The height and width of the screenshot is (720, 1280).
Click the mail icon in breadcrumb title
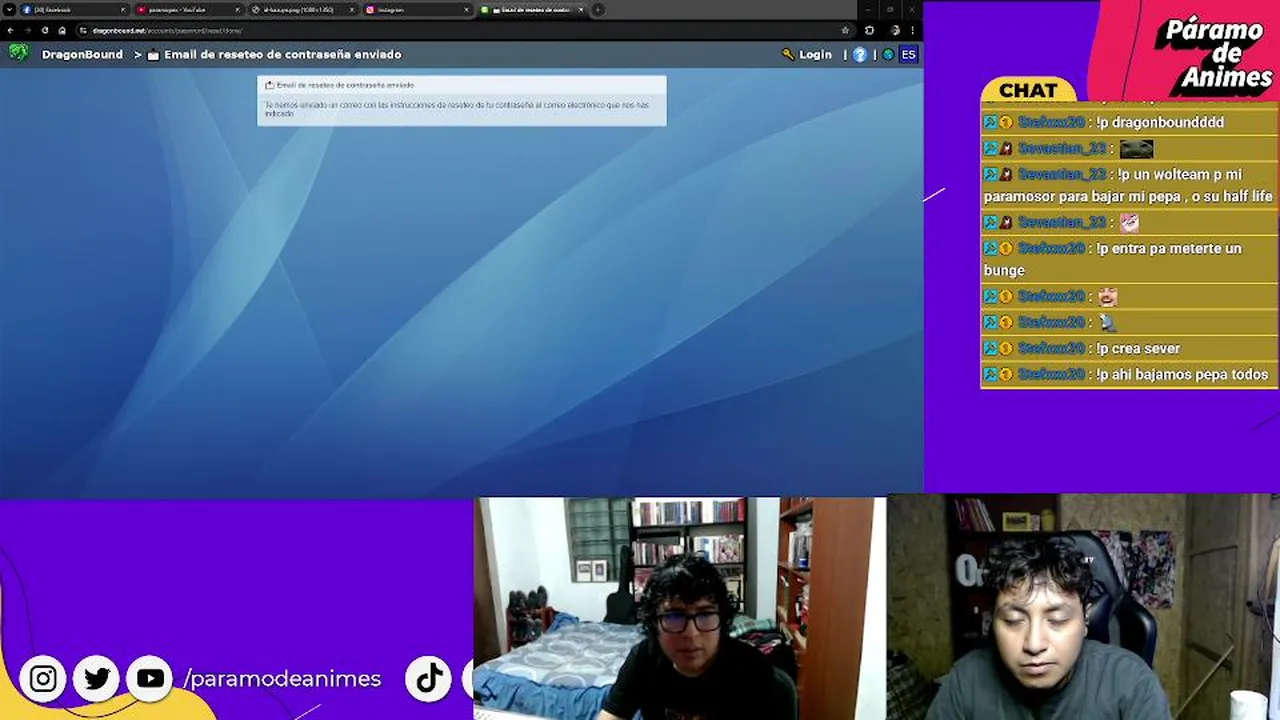click(153, 55)
